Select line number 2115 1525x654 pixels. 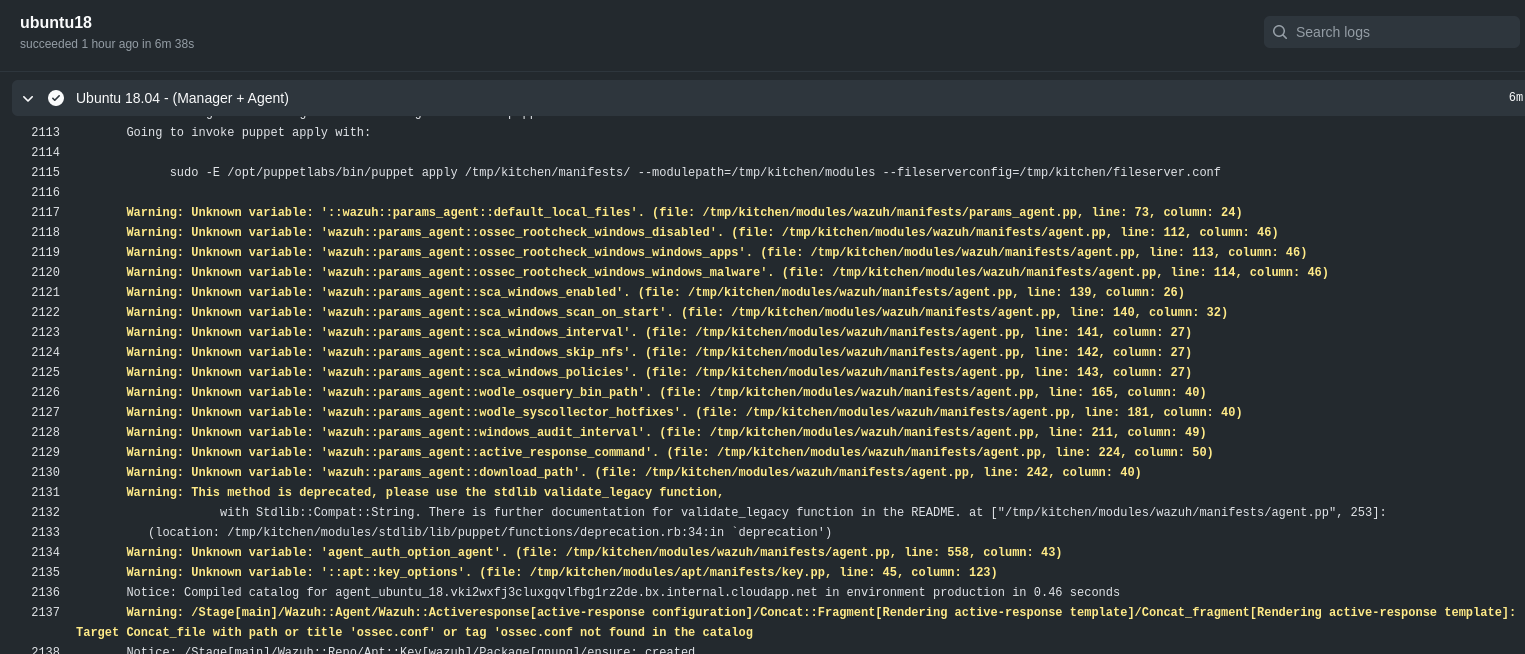[45, 173]
